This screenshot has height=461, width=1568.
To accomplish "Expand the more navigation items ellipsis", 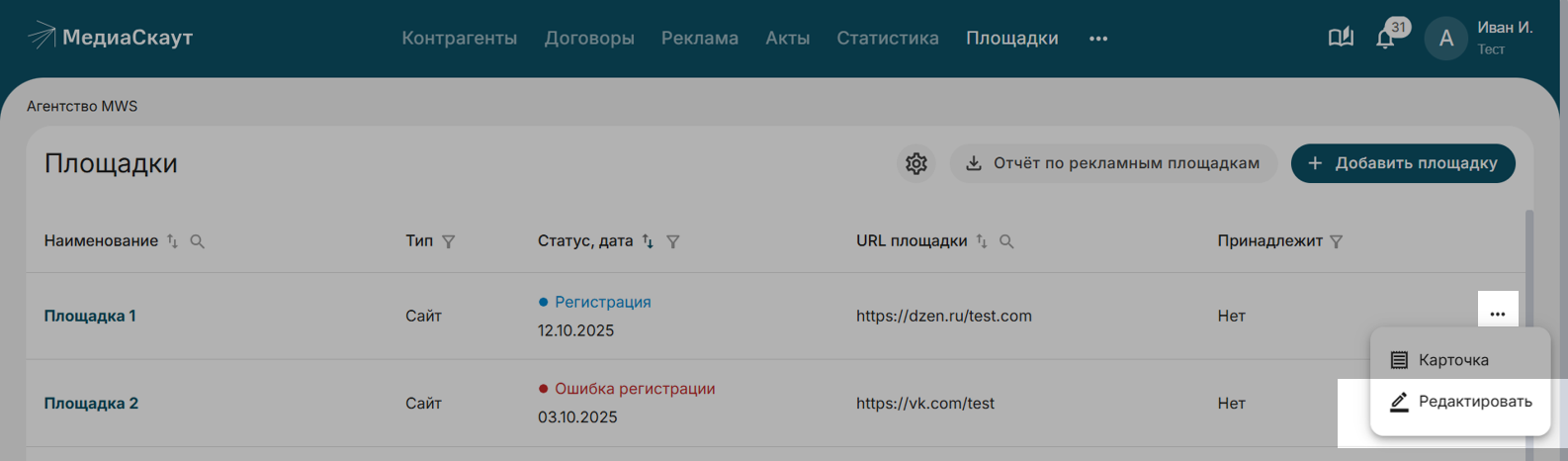I will [1097, 39].
